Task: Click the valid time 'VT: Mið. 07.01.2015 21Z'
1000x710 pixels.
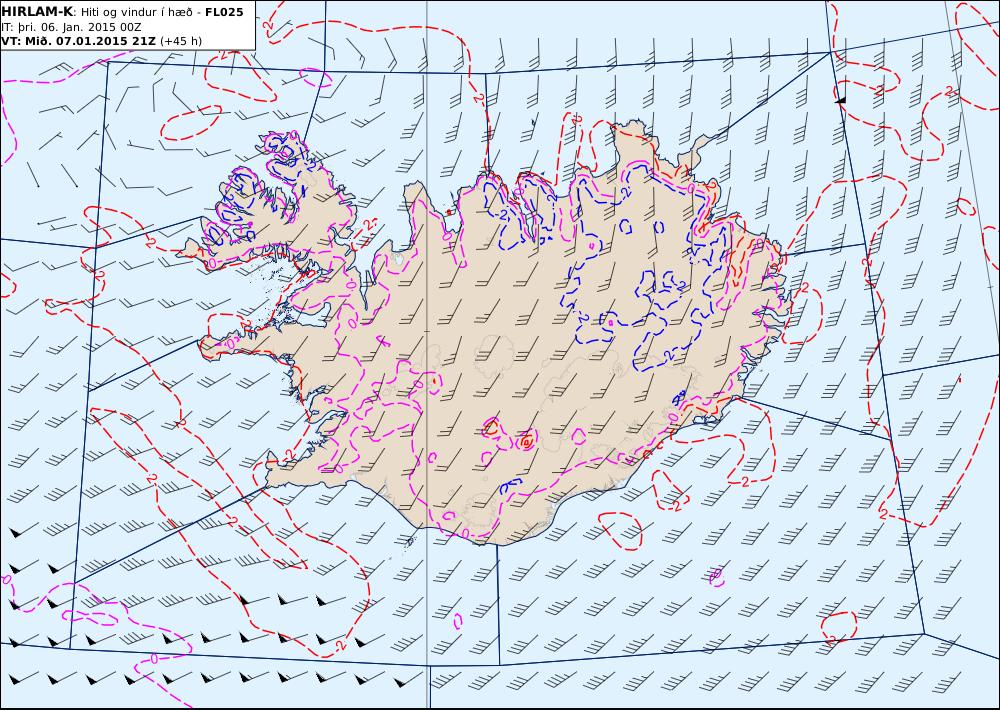Action: tap(78, 41)
